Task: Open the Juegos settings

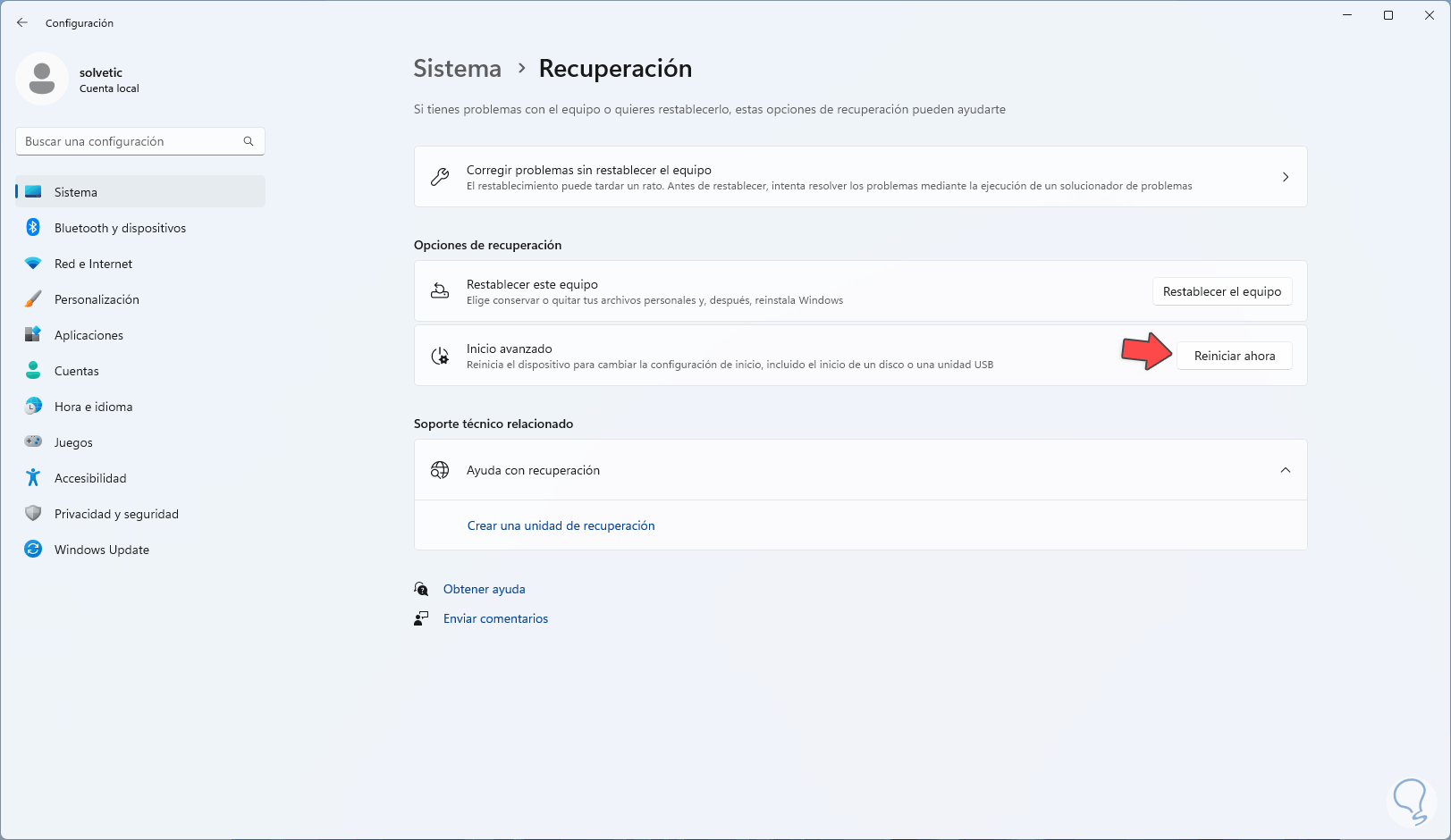Action: click(x=140, y=442)
